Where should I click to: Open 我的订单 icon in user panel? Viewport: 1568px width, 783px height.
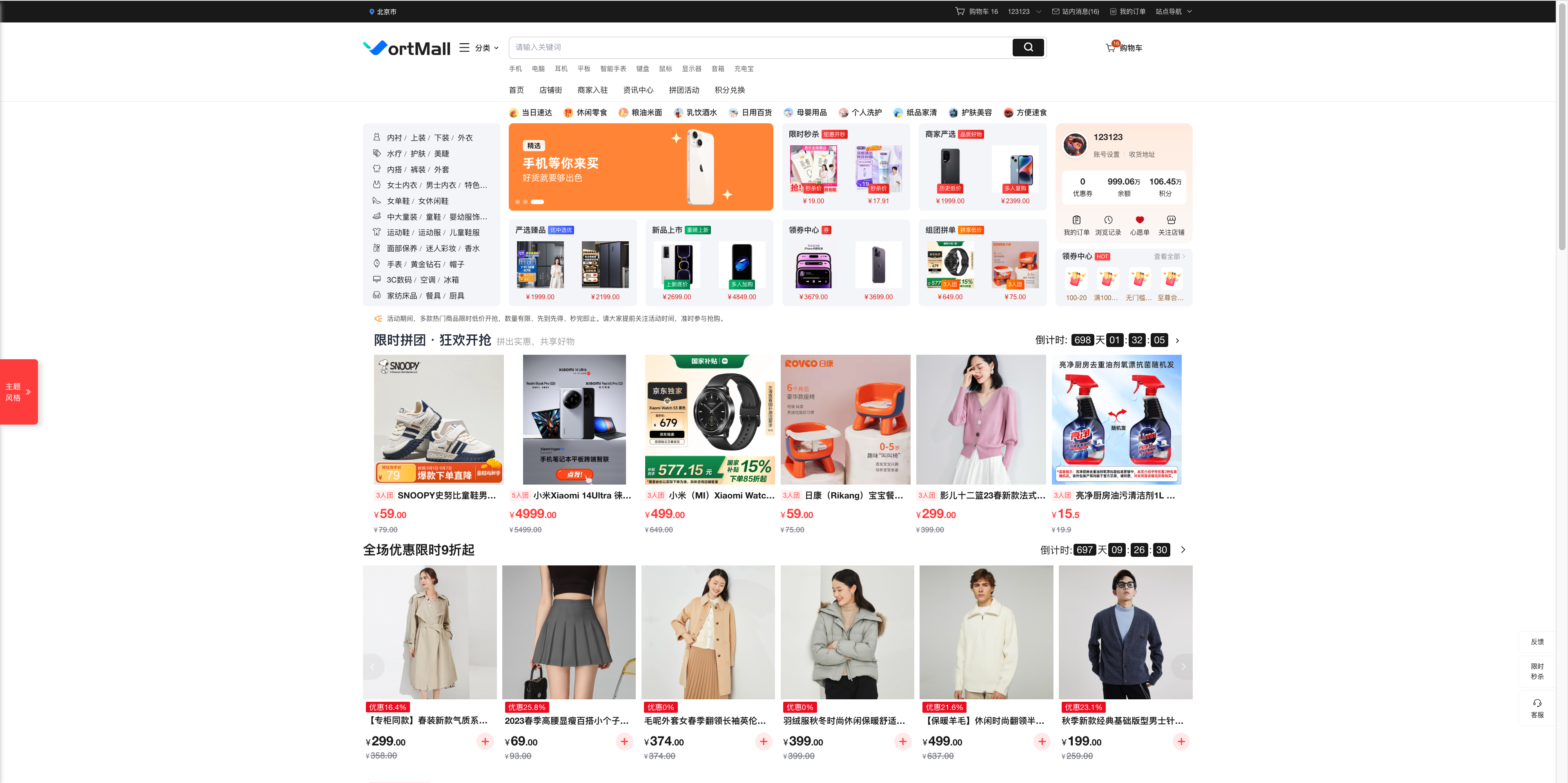1076,220
